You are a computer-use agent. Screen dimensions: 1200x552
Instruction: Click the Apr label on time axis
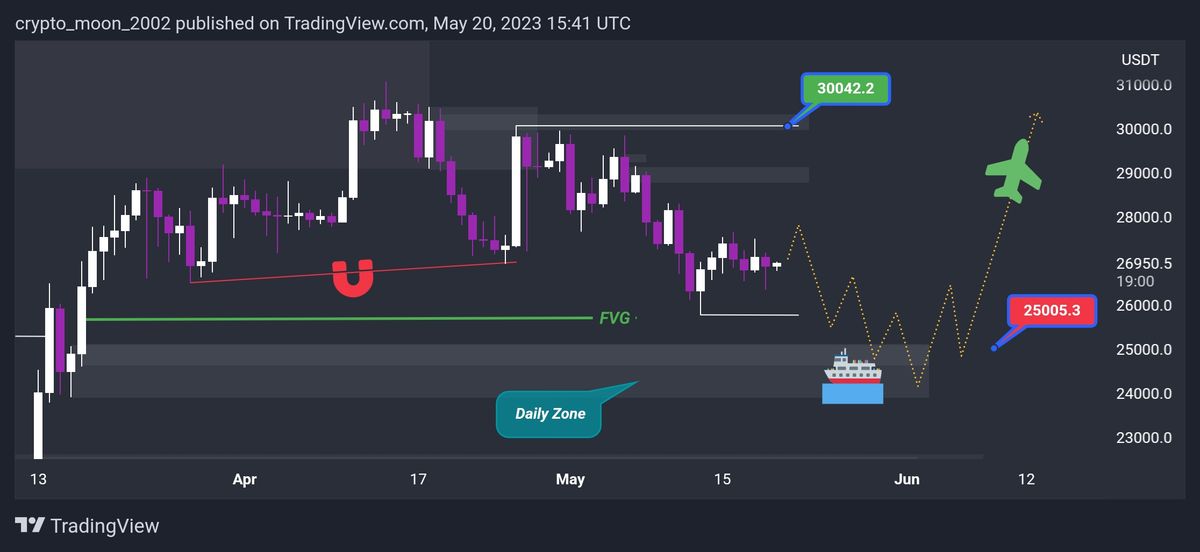tap(244, 479)
